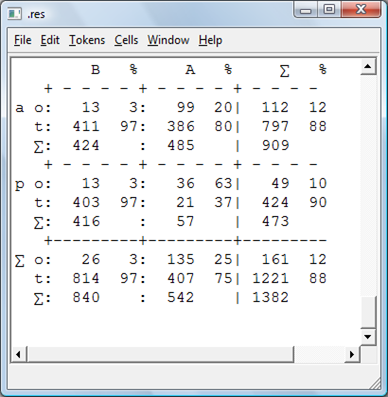This screenshot has width=388, height=397.
Task: Open the Cells menu
Action: [x=126, y=40]
